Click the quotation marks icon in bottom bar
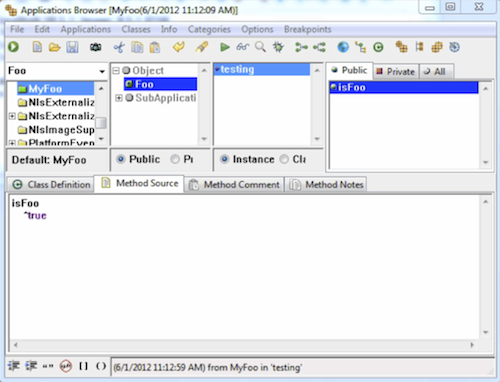500x382 pixels. pyautogui.click(x=48, y=366)
